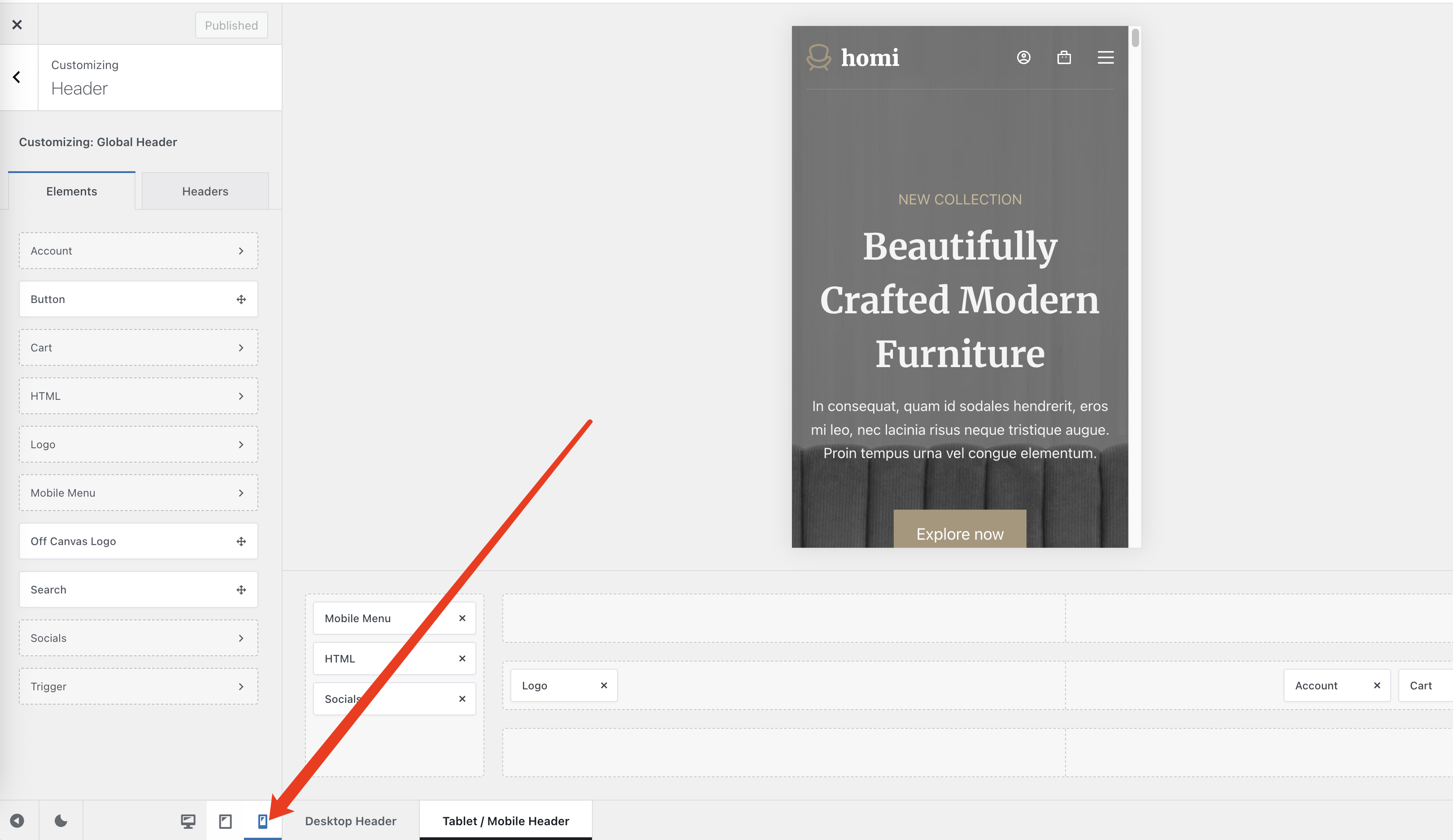Close the Customizer with the X icon
The height and width of the screenshot is (840, 1453).
tap(17, 24)
